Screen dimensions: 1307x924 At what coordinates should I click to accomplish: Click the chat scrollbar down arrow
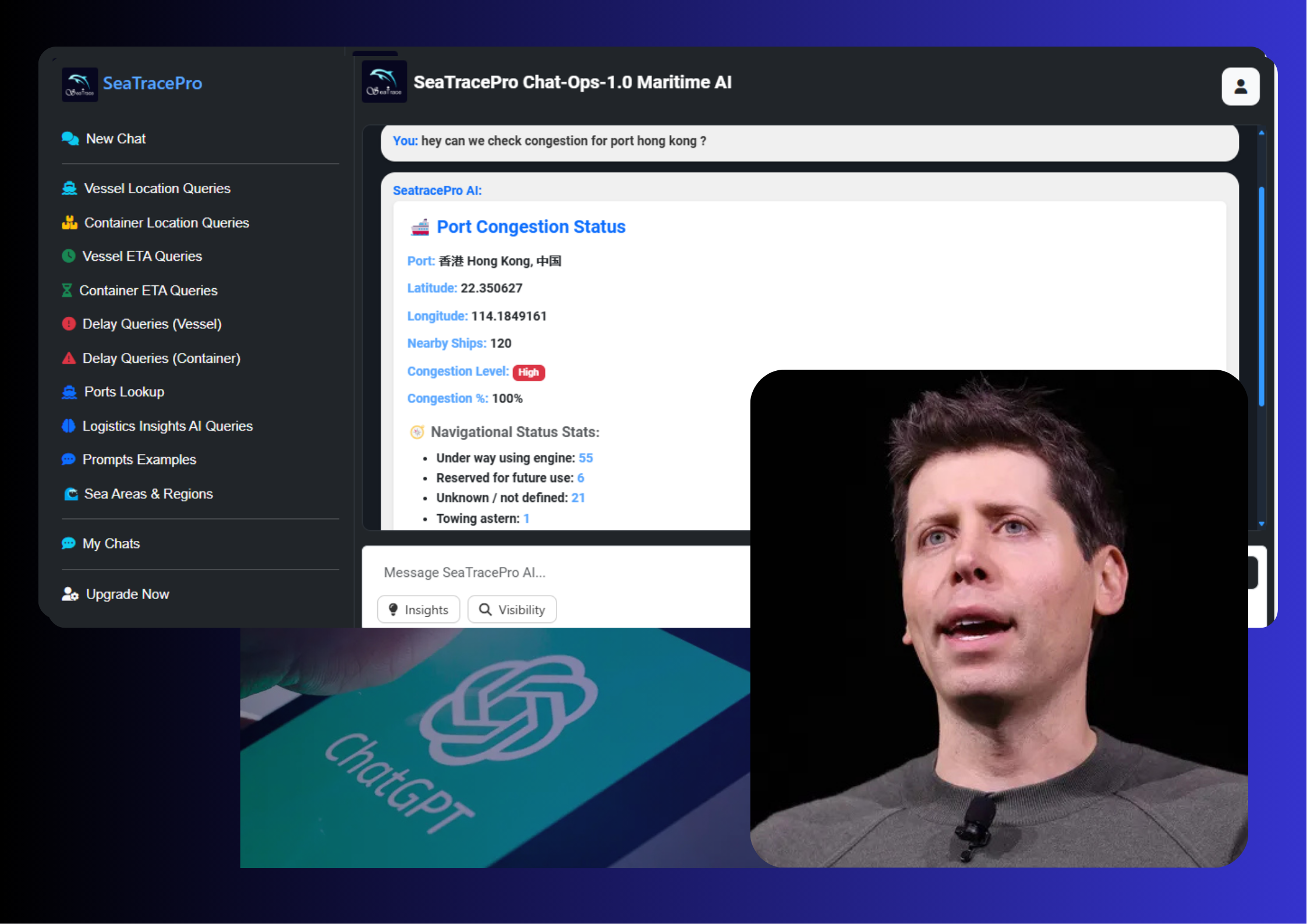point(1262,524)
